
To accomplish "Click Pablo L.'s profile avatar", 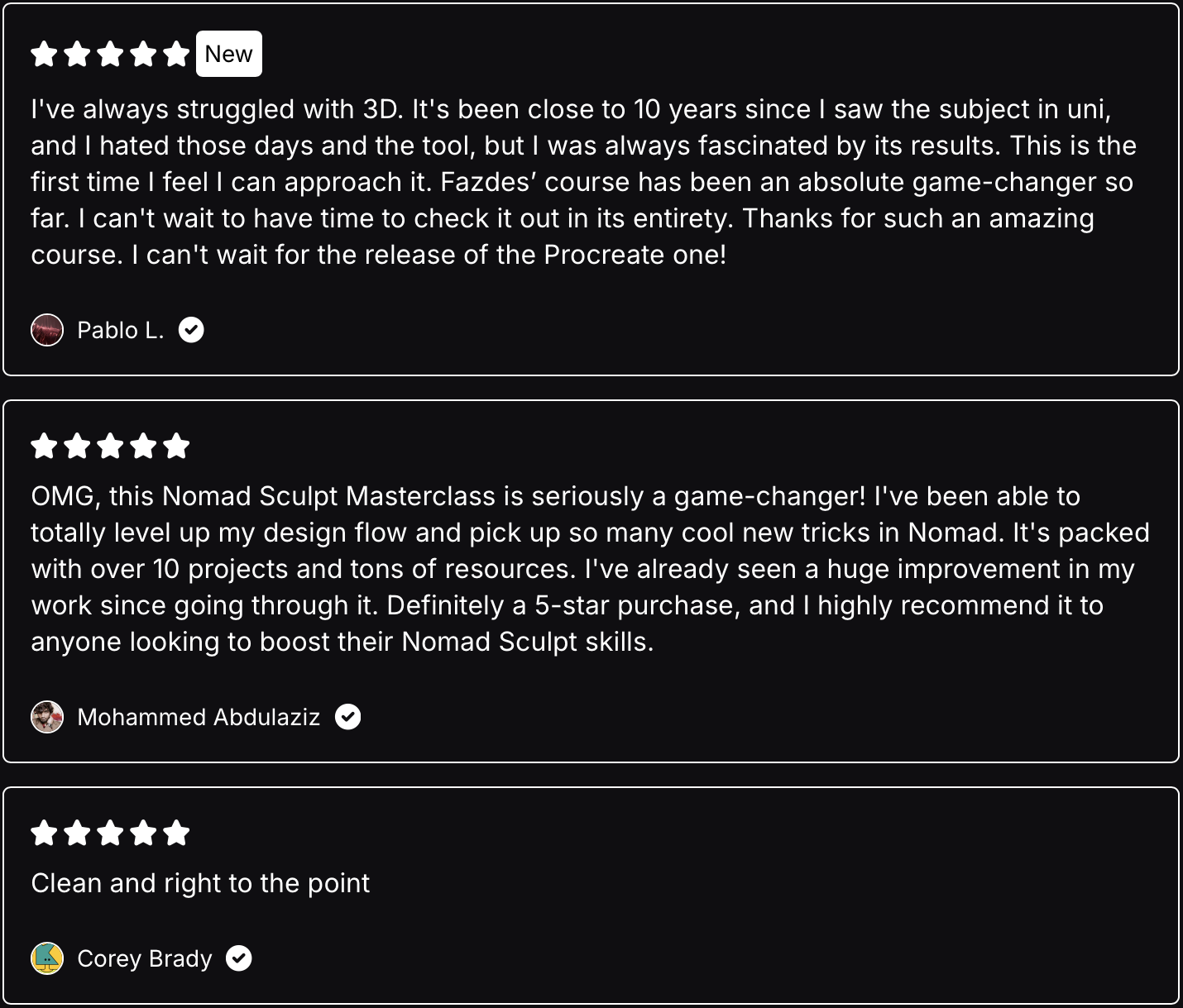I will (x=47, y=330).
